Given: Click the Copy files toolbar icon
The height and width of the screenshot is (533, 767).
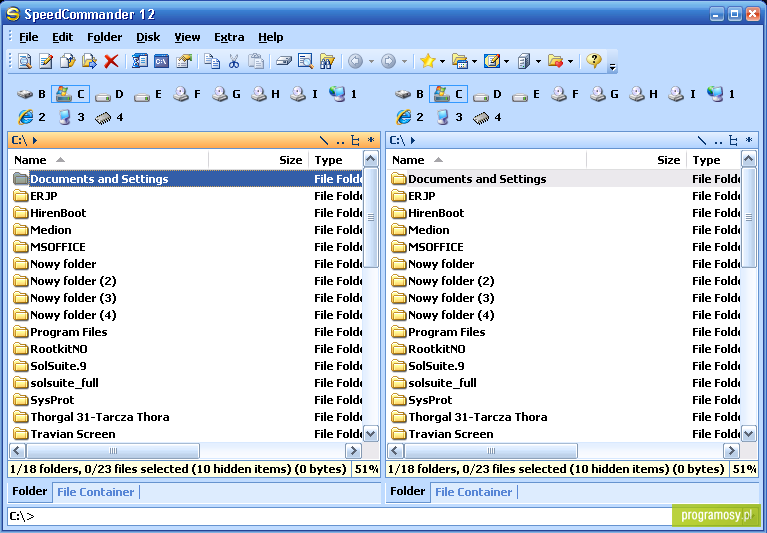Looking at the screenshot, I should click(x=68, y=61).
